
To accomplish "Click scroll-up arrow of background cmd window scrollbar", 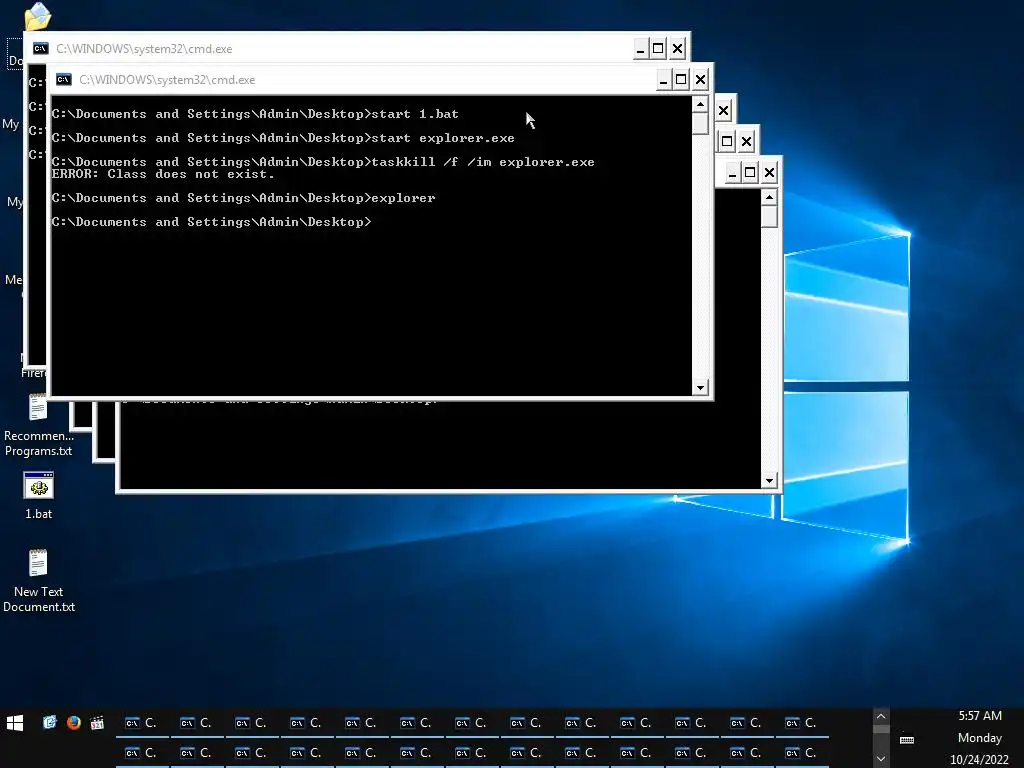I will click(769, 197).
